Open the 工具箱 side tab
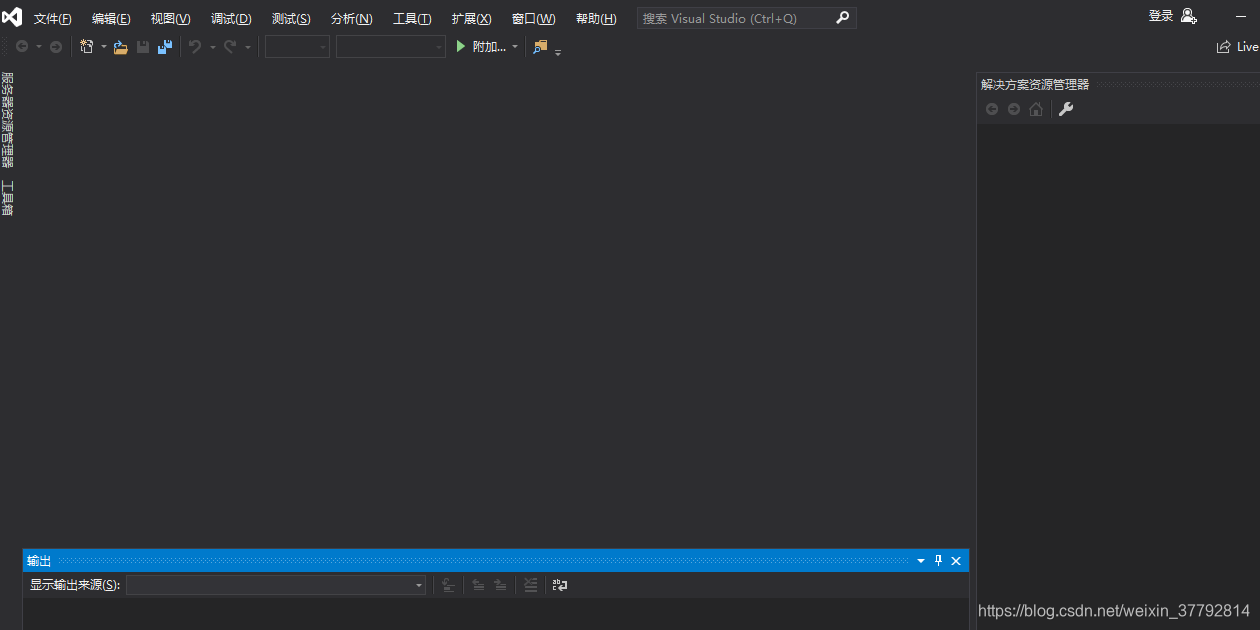 point(7,198)
